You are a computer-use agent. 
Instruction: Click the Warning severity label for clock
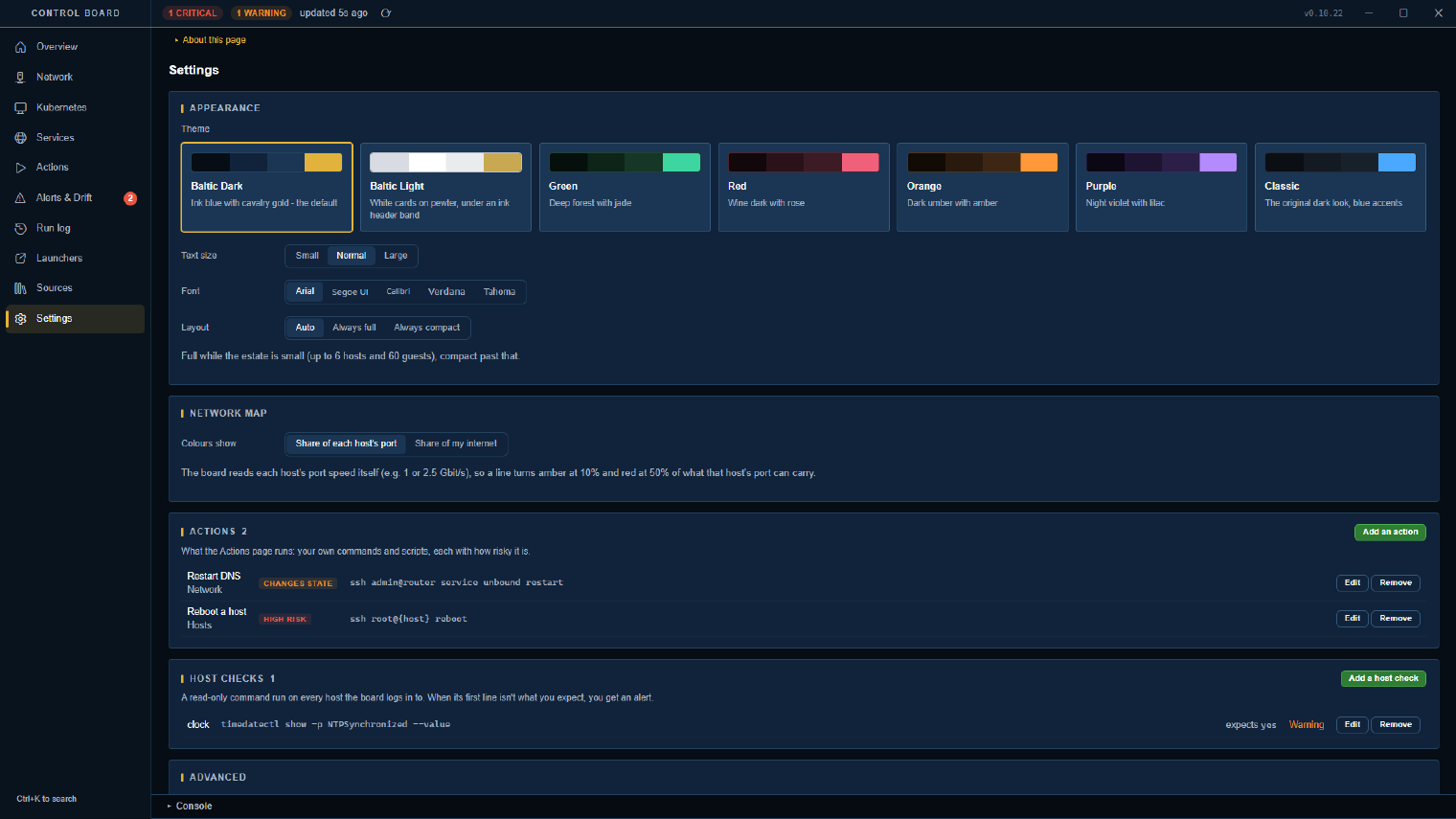[x=1307, y=725]
